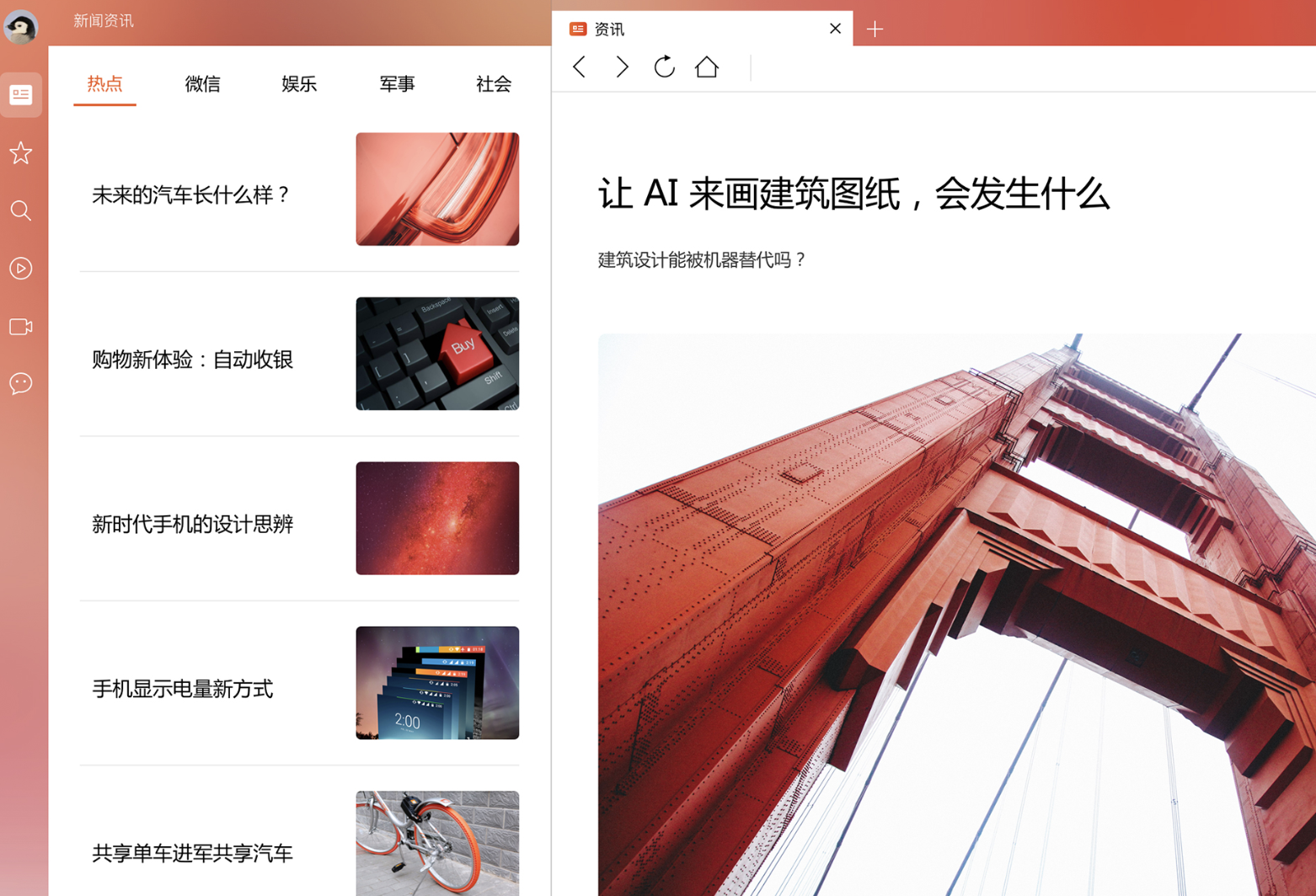Click the search magnifier in sidebar

[21, 211]
